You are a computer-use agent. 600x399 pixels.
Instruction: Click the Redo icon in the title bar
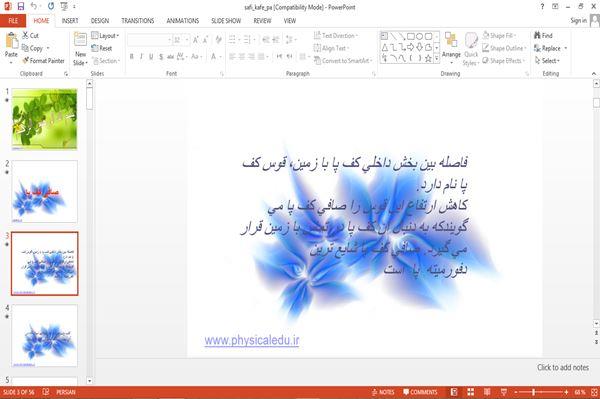pyautogui.click(x=51, y=6)
